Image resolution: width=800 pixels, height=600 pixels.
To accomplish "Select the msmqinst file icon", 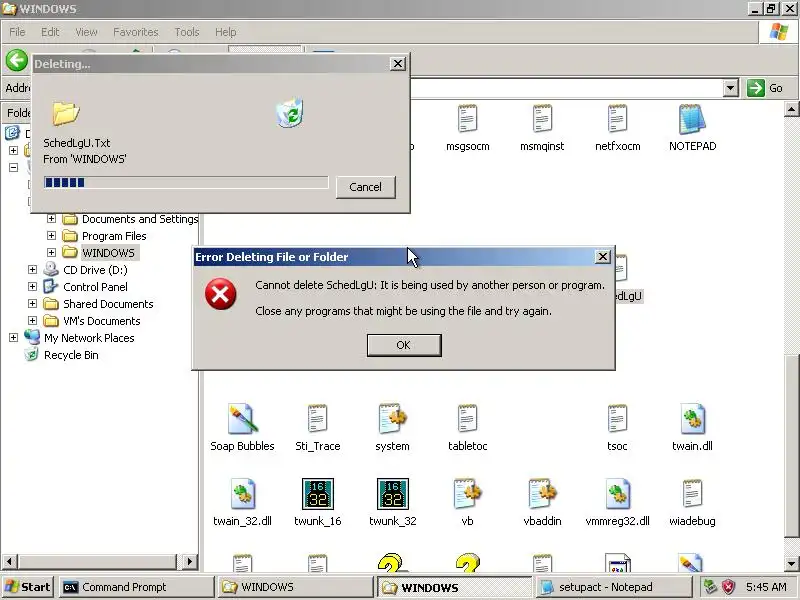I will tap(542, 119).
